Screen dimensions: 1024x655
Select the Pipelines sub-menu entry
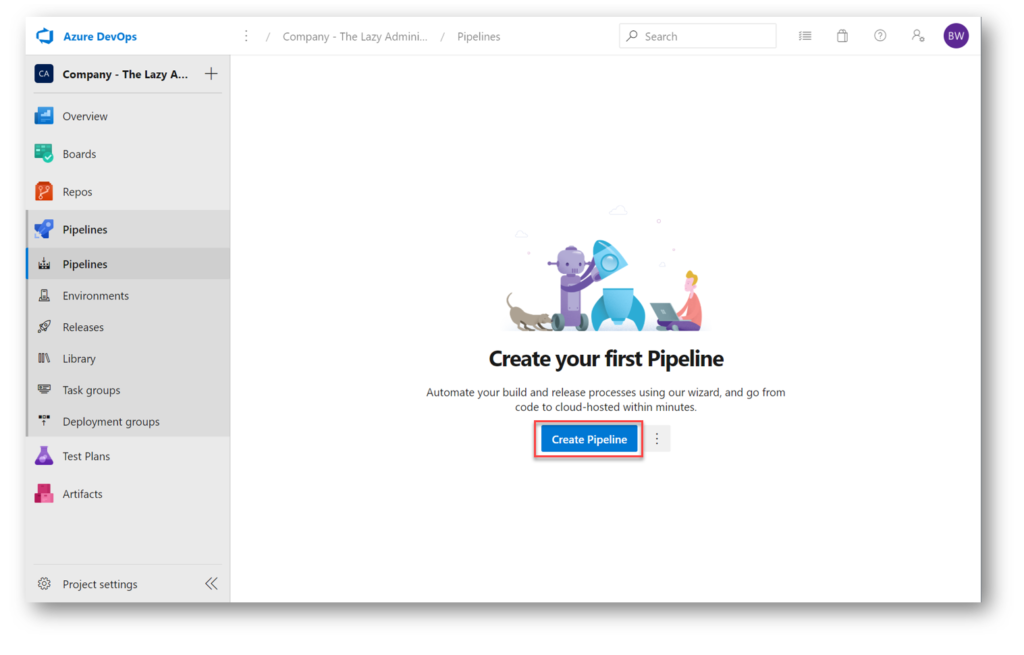coord(128,264)
